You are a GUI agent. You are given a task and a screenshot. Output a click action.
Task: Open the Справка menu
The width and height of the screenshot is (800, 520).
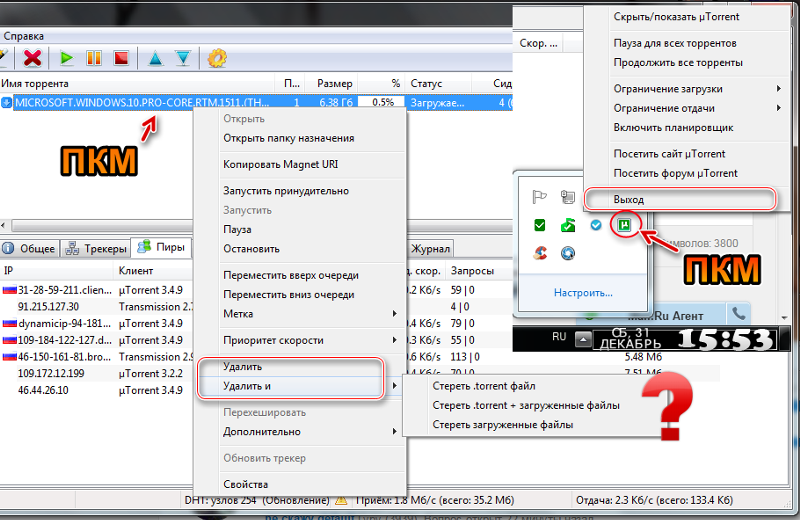[23, 36]
